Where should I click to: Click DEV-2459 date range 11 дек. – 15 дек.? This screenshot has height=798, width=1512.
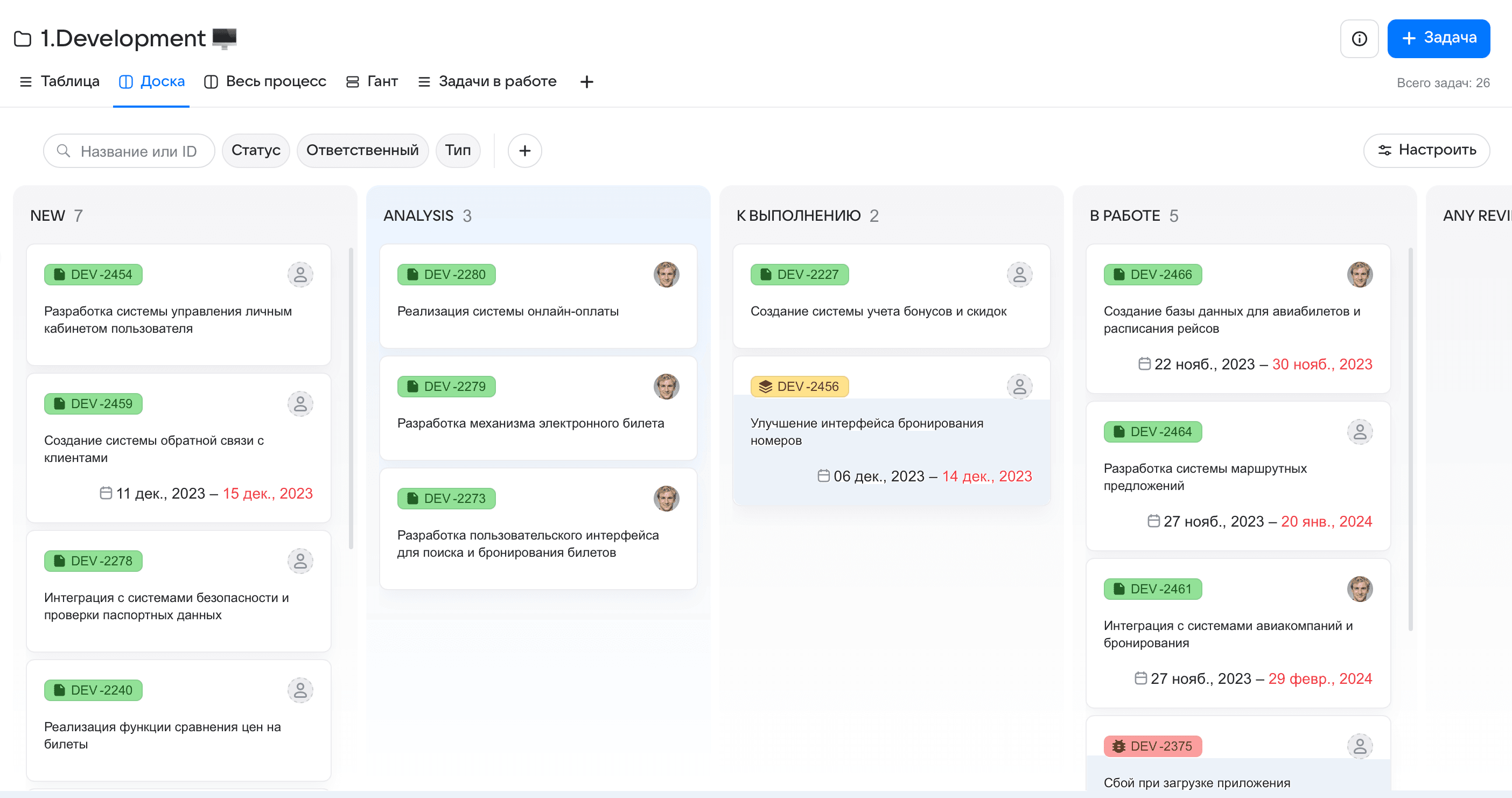206,493
